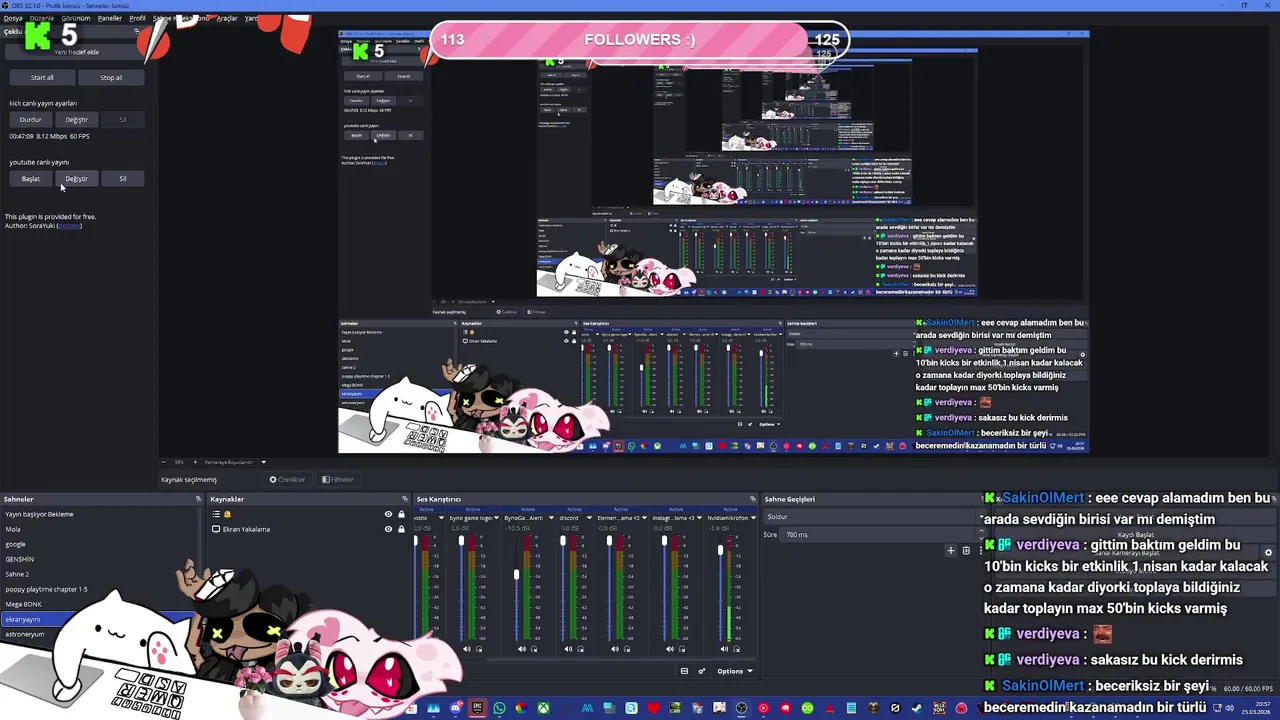Screen dimensions: 1280x720
Task: Unlock the group source's lock icon
Action: click(x=401, y=514)
